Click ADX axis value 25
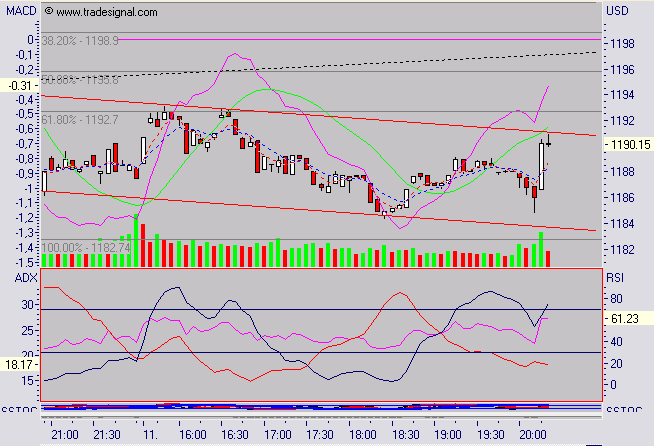The height and width of the screenshot is (446, 654). [28, 331]
